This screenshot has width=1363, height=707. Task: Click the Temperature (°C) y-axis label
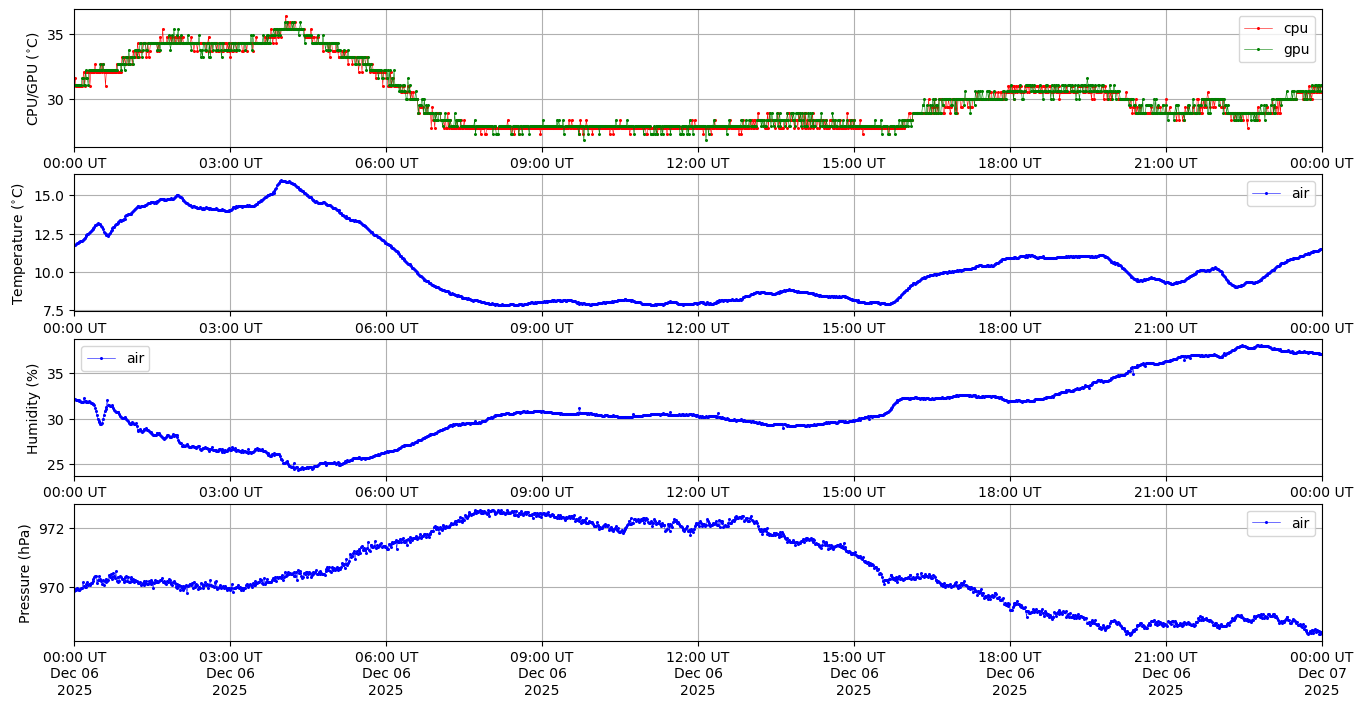[17, 243]
